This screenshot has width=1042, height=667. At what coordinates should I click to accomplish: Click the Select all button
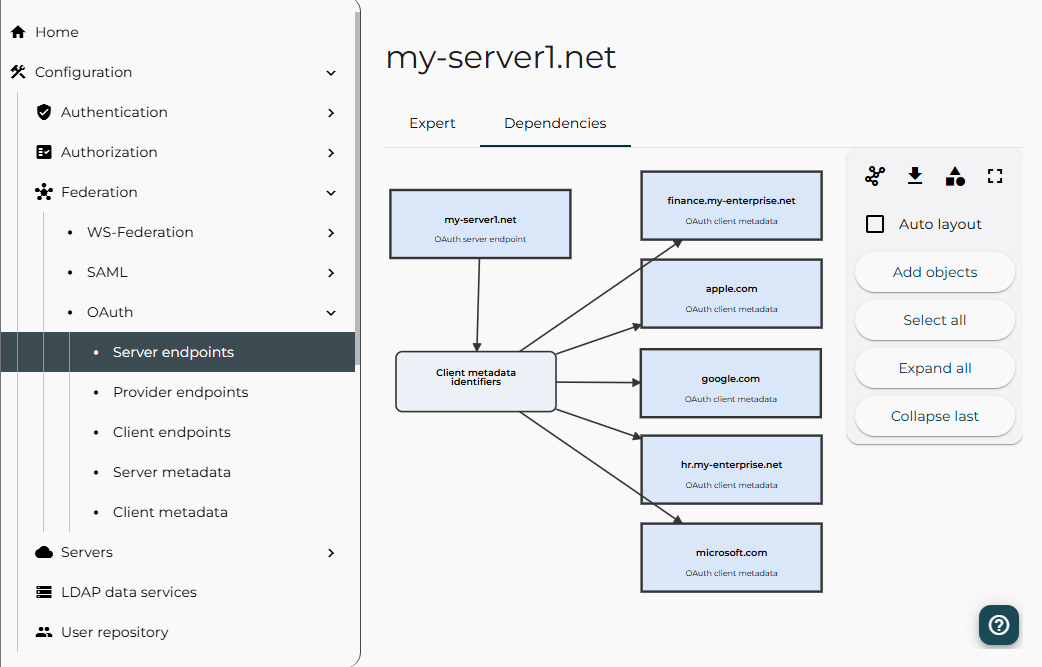[934, 320]
